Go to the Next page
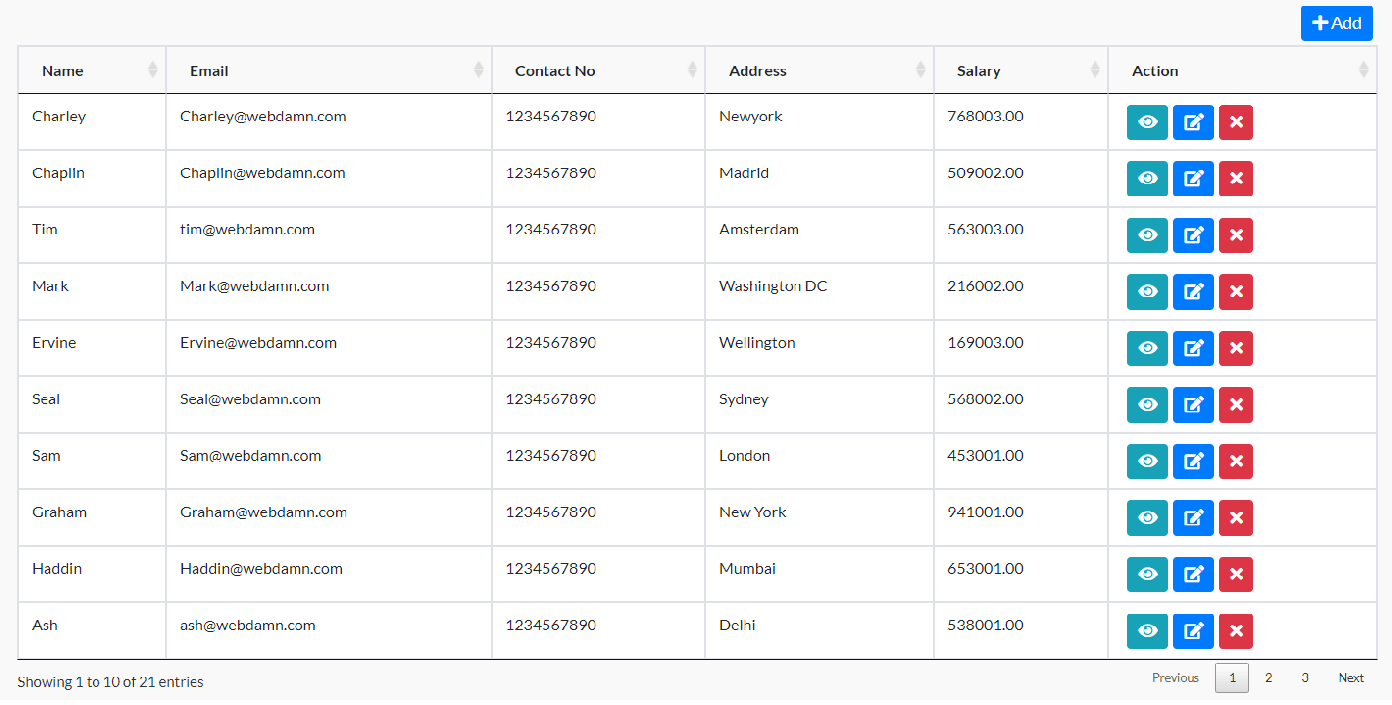This screenshot has width=1392, height=705. [x=1351, y=678]
